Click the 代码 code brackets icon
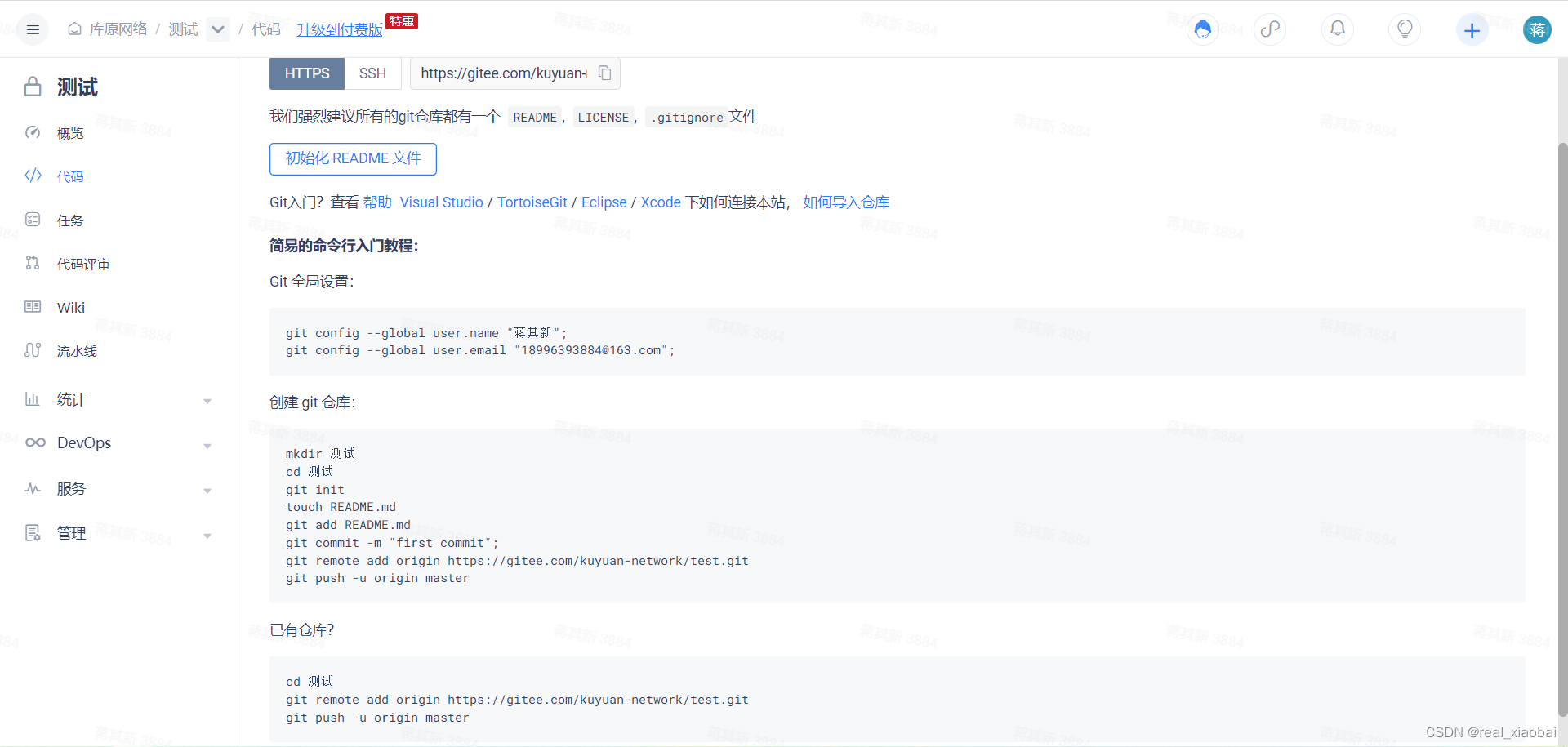The width and height of the screenshot is (1568, 747). click(33, 176)
